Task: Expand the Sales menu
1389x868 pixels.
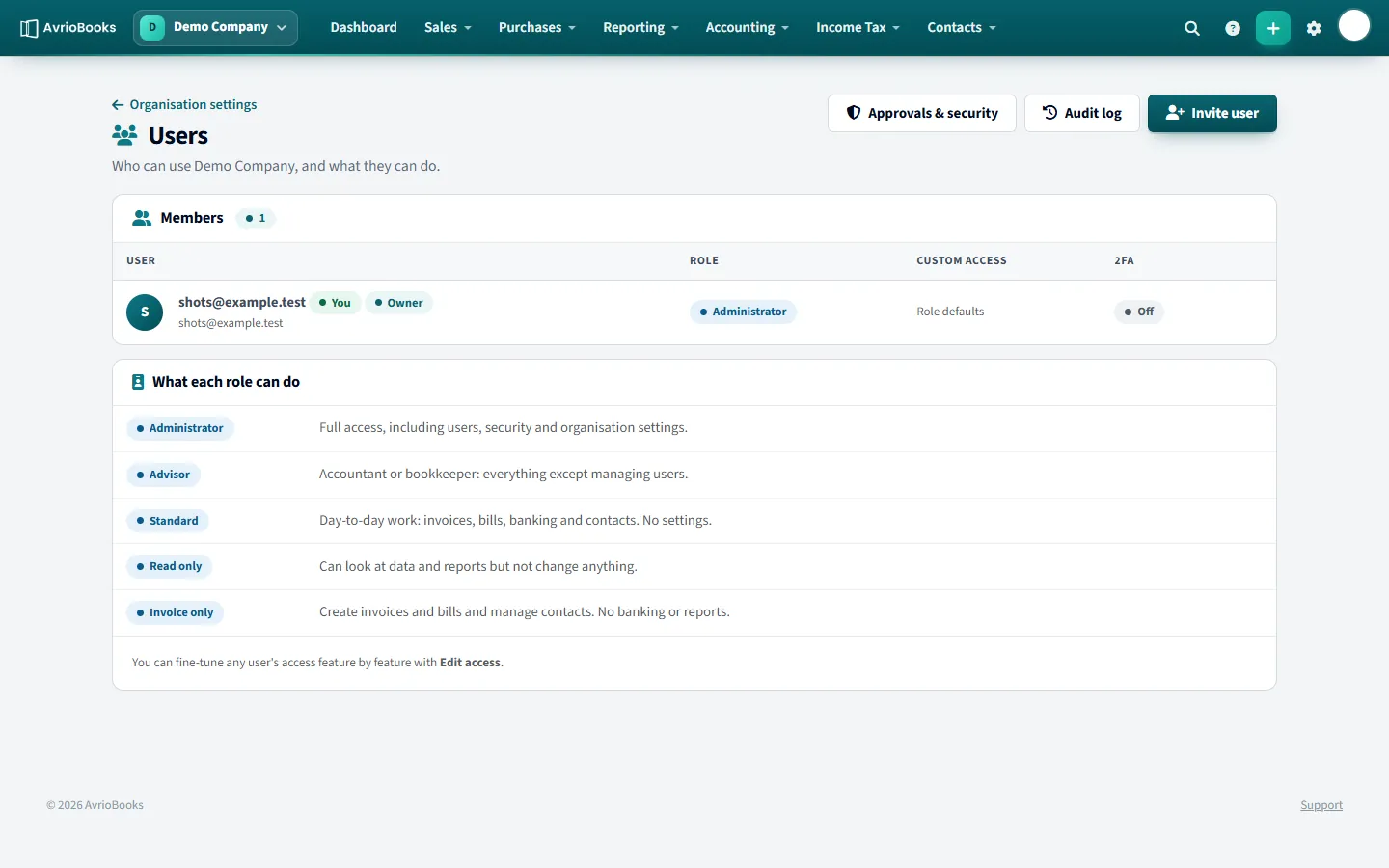Action: [x=448, y=28]
